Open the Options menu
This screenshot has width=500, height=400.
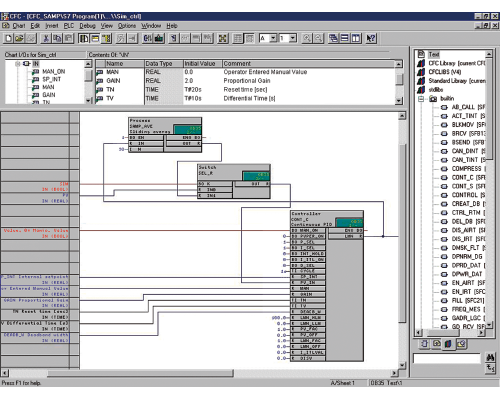[127, 26]
